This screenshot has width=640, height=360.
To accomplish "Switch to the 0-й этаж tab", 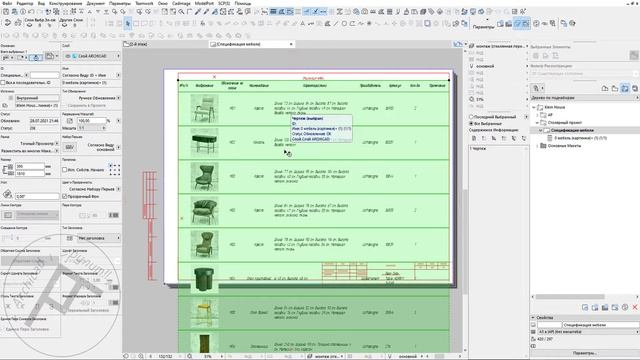I will [x=137, y=44].
